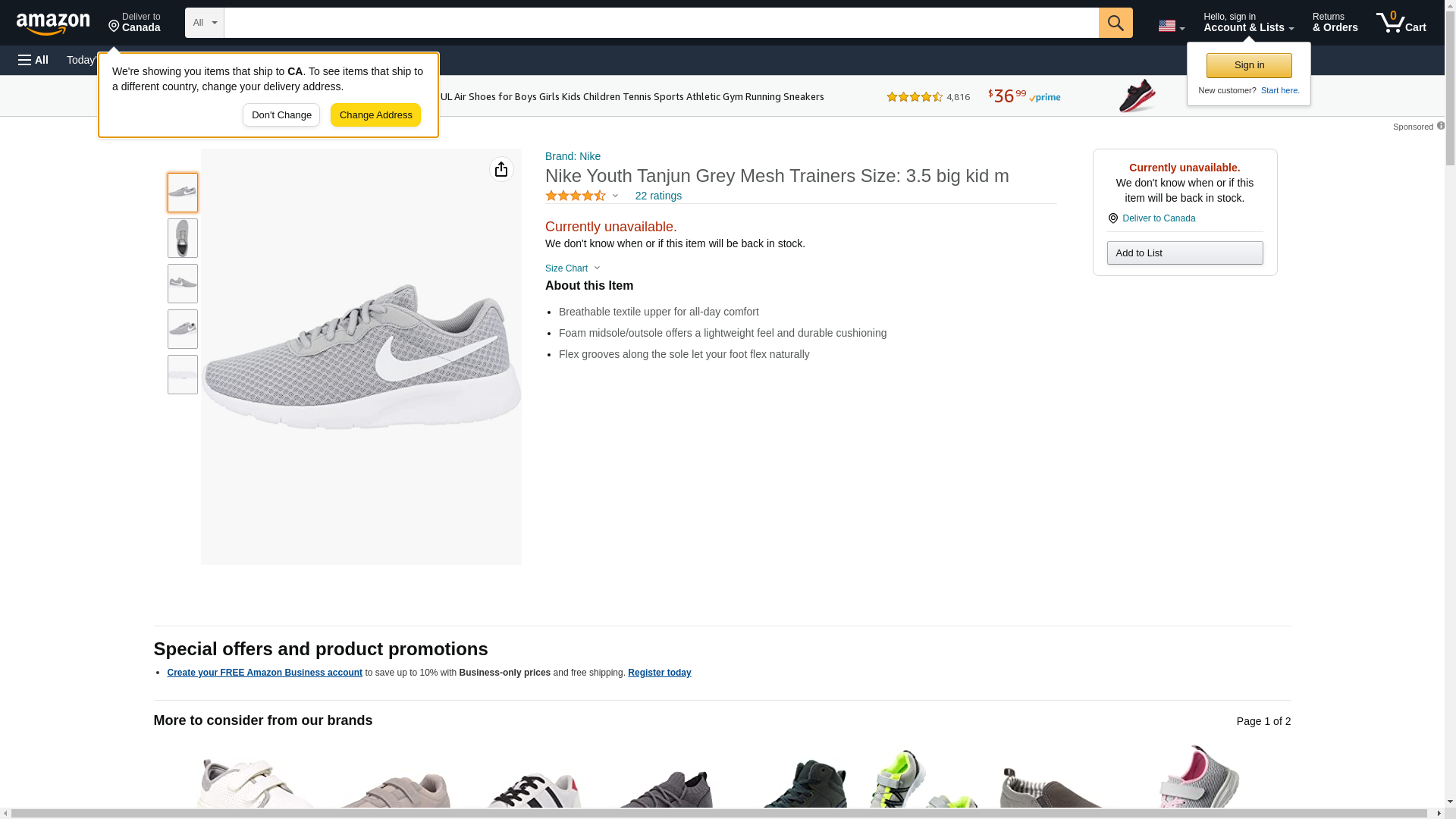Expand the Size Chart

pyautogui.click(x=573, y=268)
